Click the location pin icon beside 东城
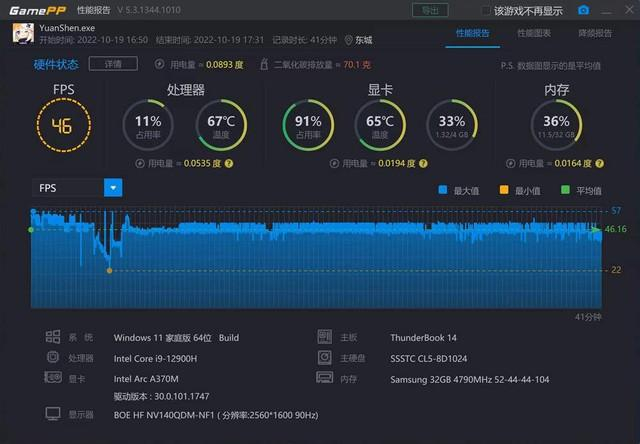The width and height of the screenshot is (640, 444). click(348, 40)
